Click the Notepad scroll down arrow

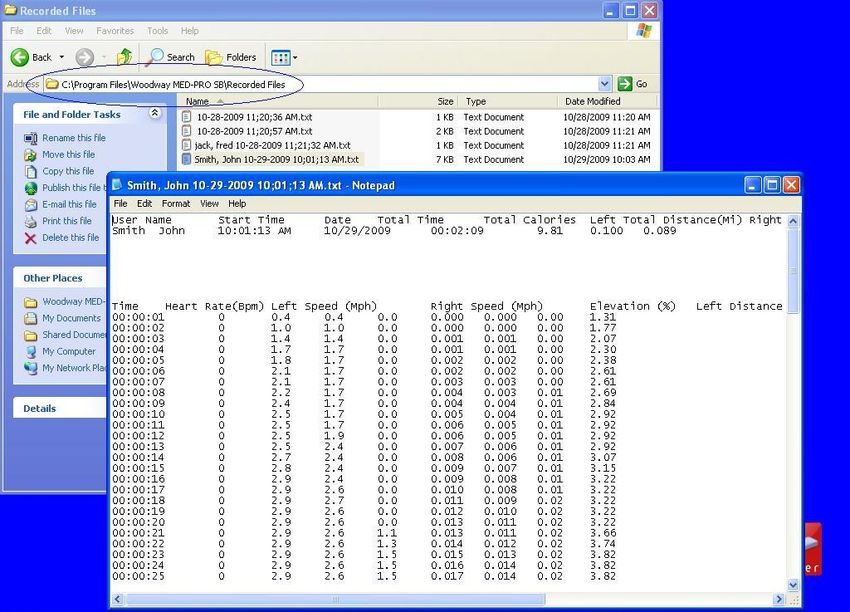coord(793,585)
